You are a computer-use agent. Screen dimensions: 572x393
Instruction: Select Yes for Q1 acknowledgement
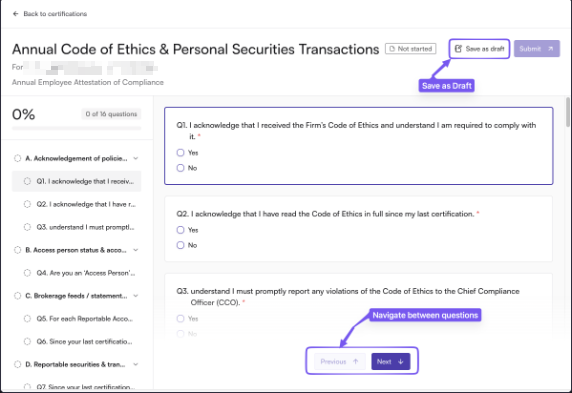pos(180,153)
